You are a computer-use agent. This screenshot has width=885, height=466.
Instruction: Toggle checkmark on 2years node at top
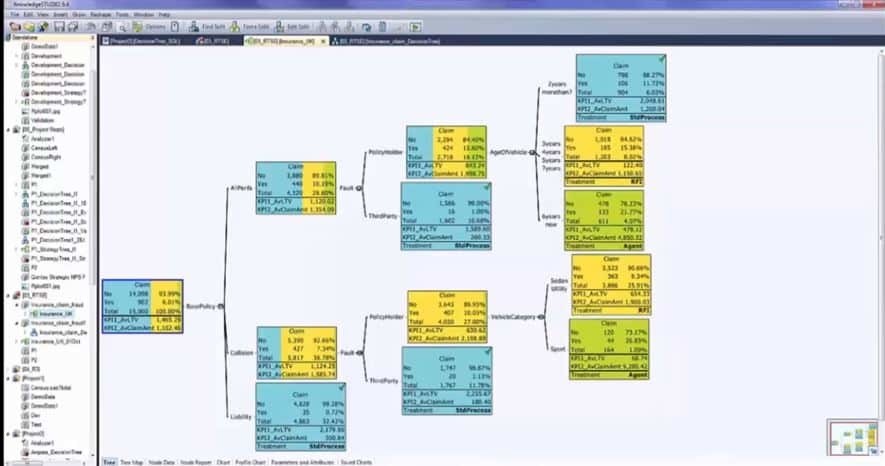pos(662,59)
